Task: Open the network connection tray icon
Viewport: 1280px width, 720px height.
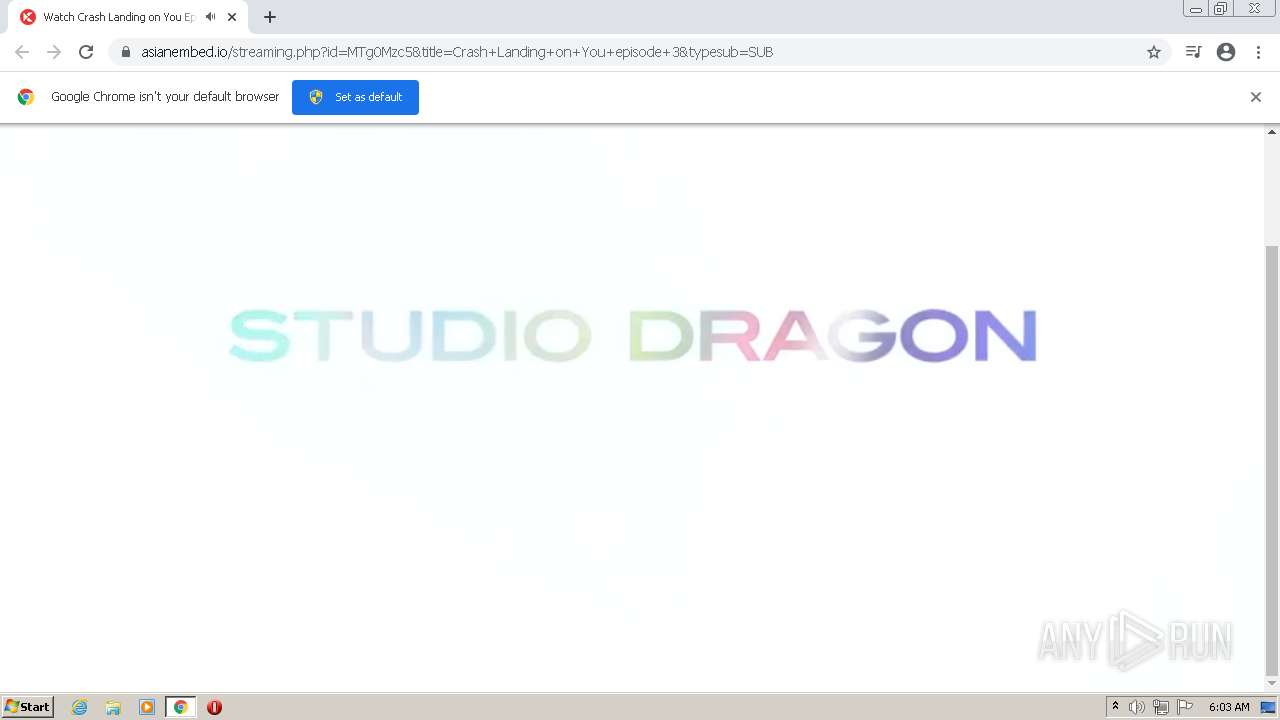Action: 1161,707
